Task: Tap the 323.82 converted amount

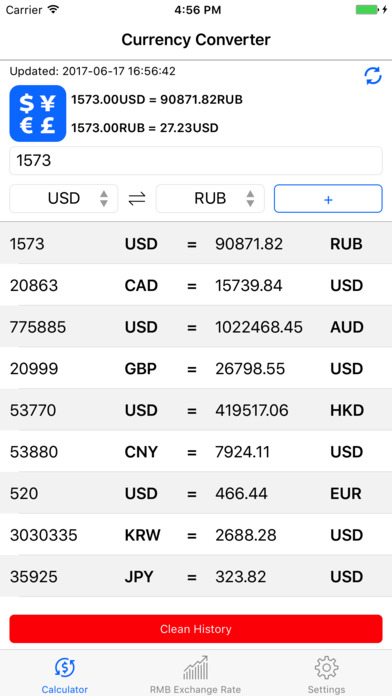Action: coord(241,577)
